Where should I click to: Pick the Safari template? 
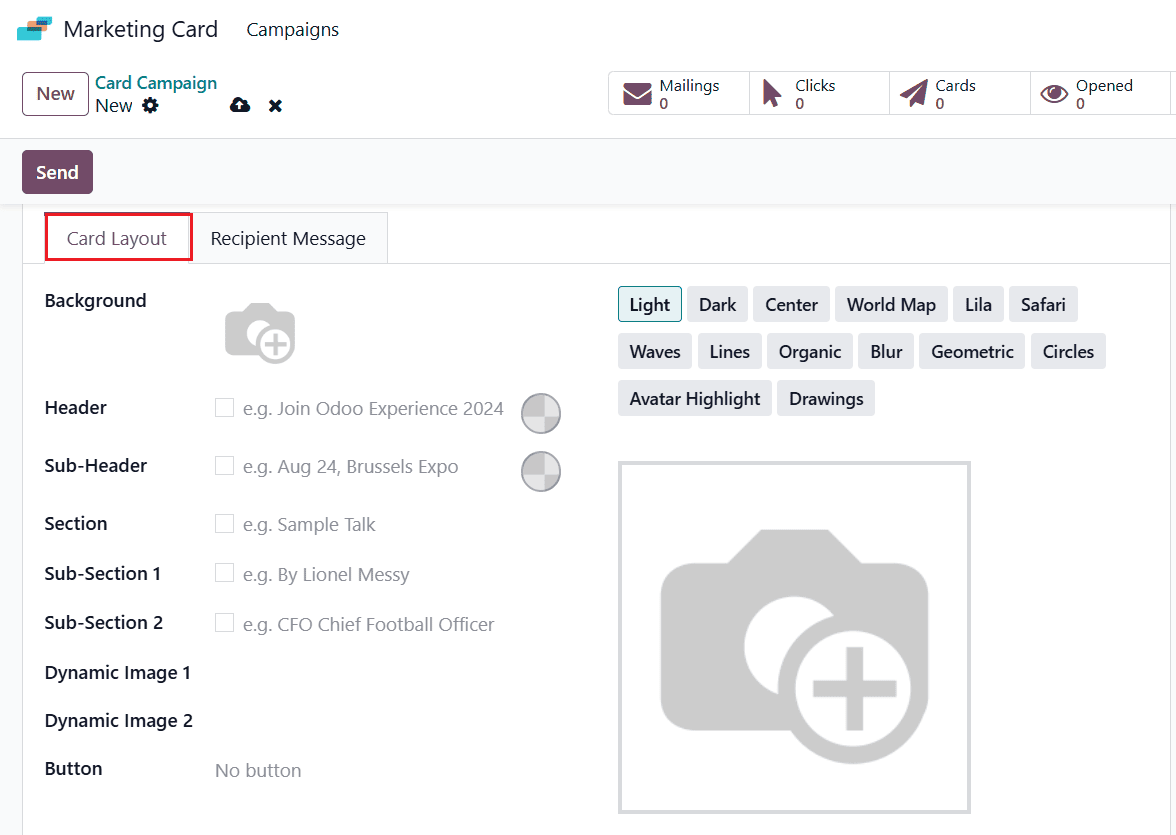pyautogui.click(x=1042, y=304)
